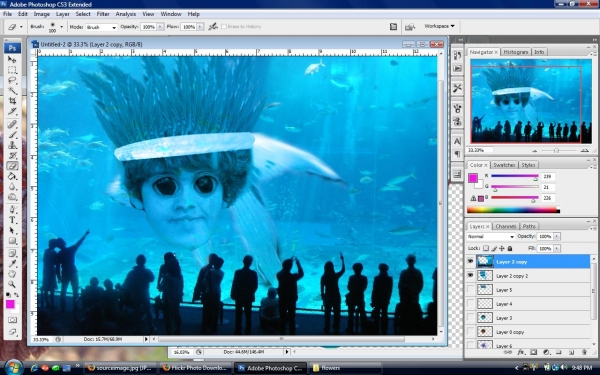Switch to the Histogram tab
The height and width of the screenshot is (375, 600).
tap(515, 52)
